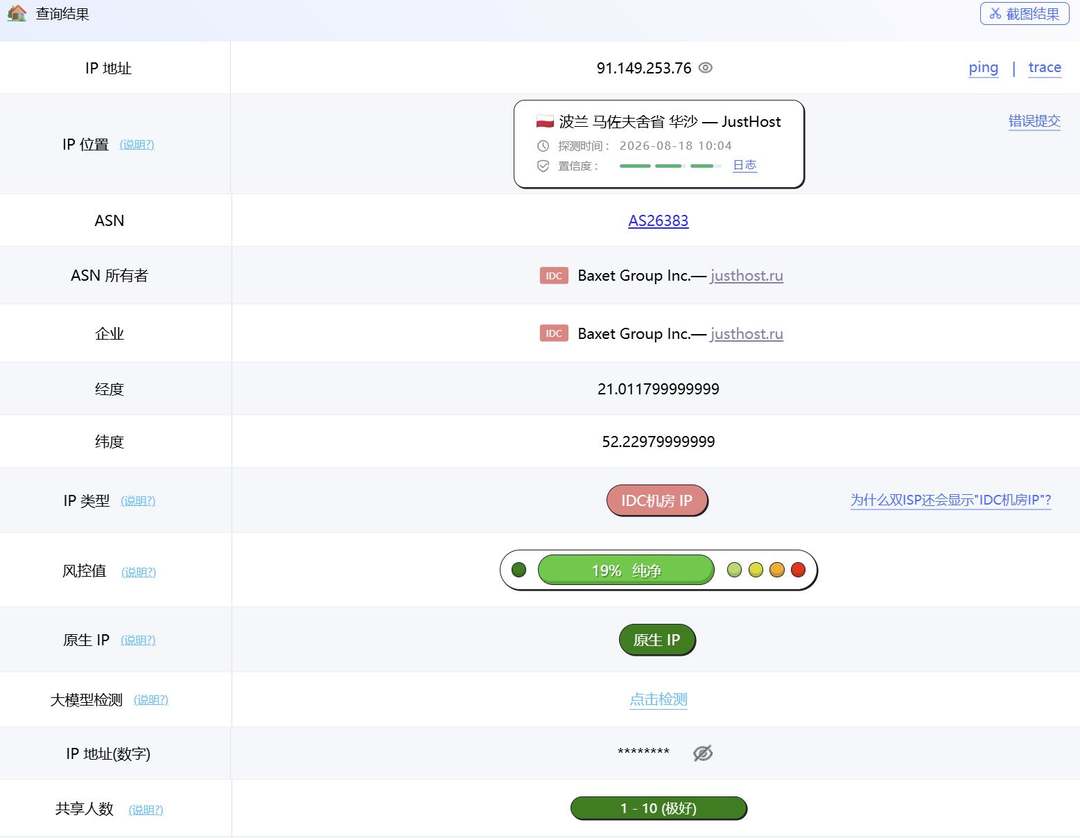Open 说明 help next to 共享人数
1080x838 pixels.
pos(146,810)
